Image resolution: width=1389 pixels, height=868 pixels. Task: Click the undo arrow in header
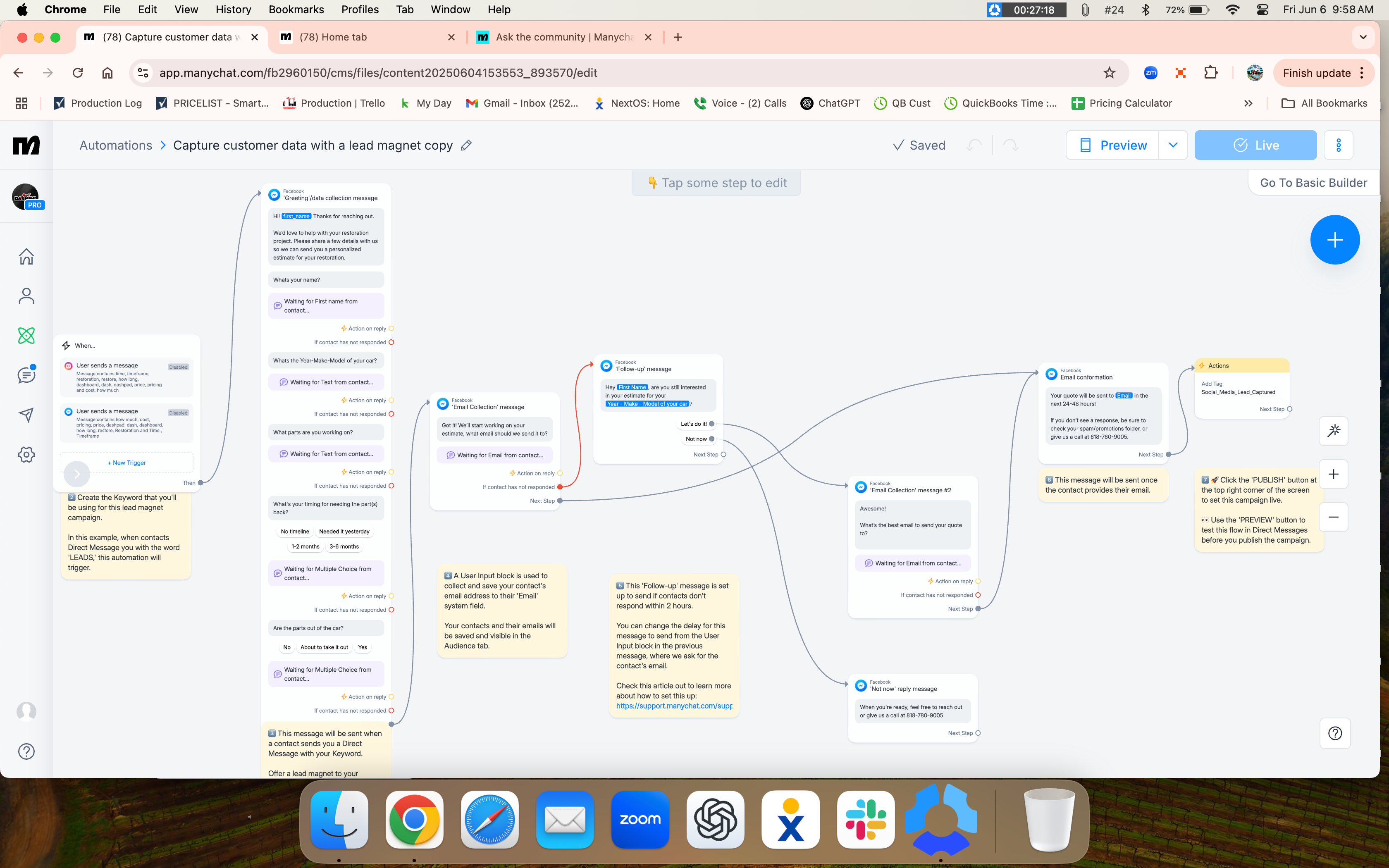pos(974,145)
